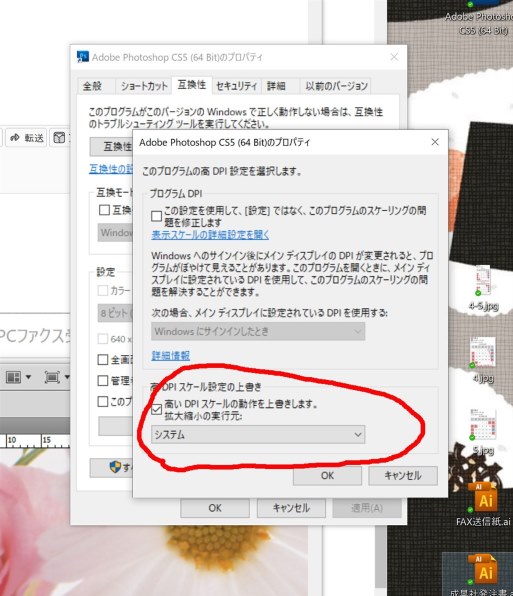
Task: Select the 4.jpg desktop file
Action: [483, 360]
